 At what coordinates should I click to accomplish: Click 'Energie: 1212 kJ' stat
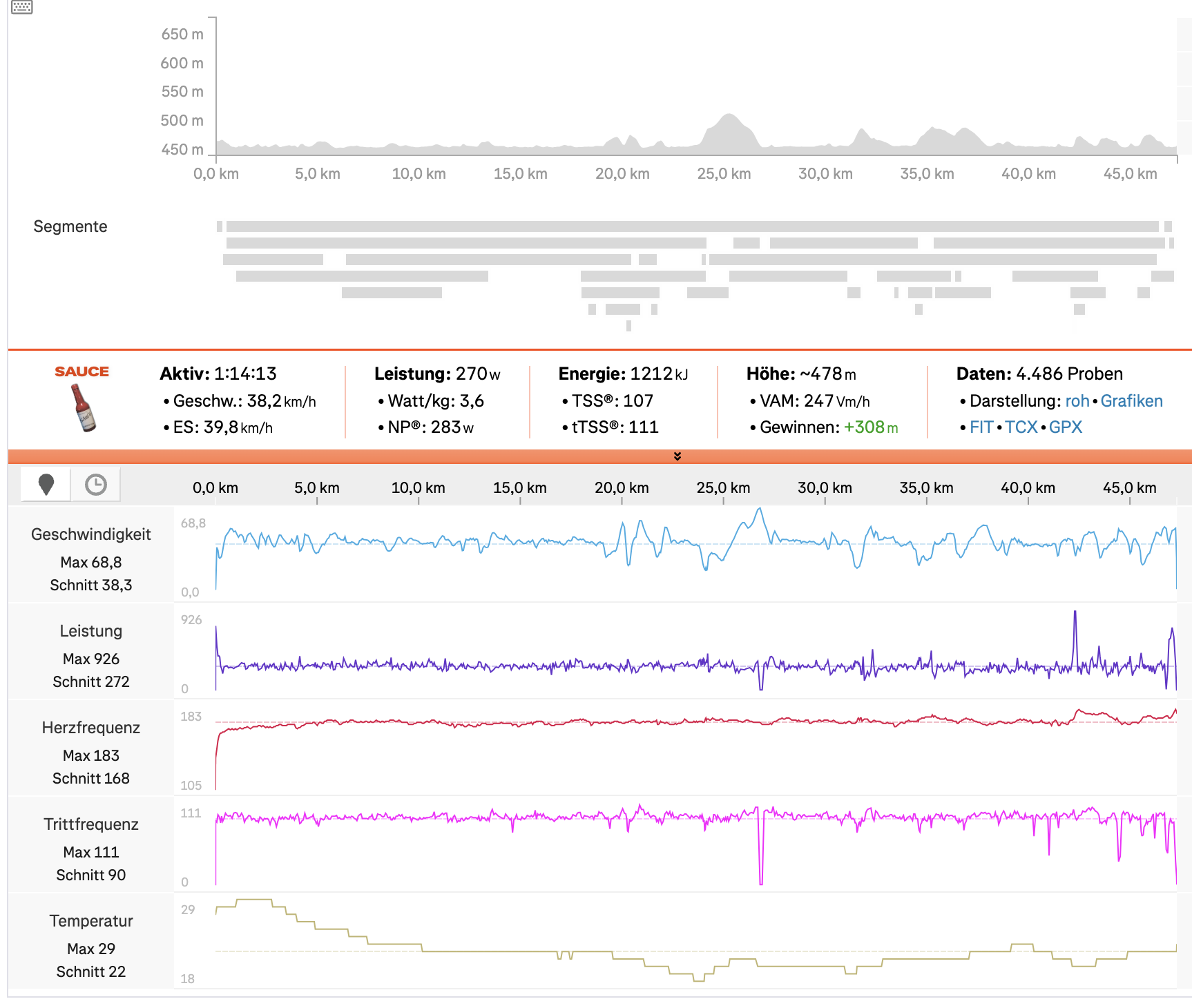click(x=623, y=374)
